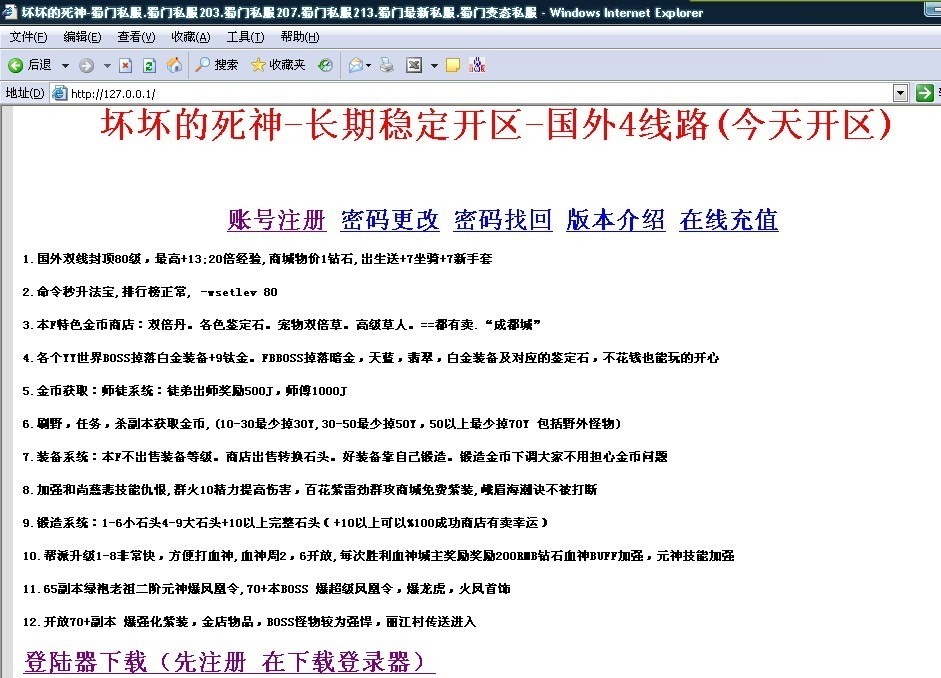Open the 在线充值 link
Screen dimensions: 941x678
pyautogui.click(x=729, y=220)
